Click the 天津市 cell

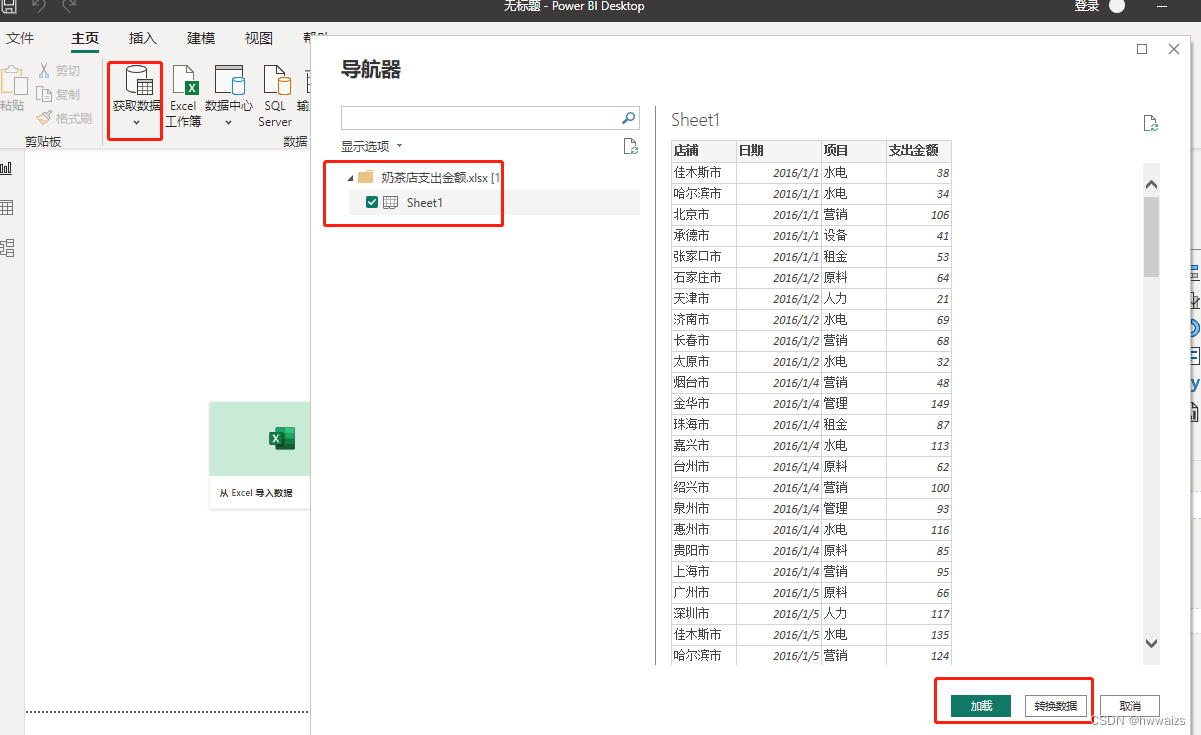coord(704,298)
